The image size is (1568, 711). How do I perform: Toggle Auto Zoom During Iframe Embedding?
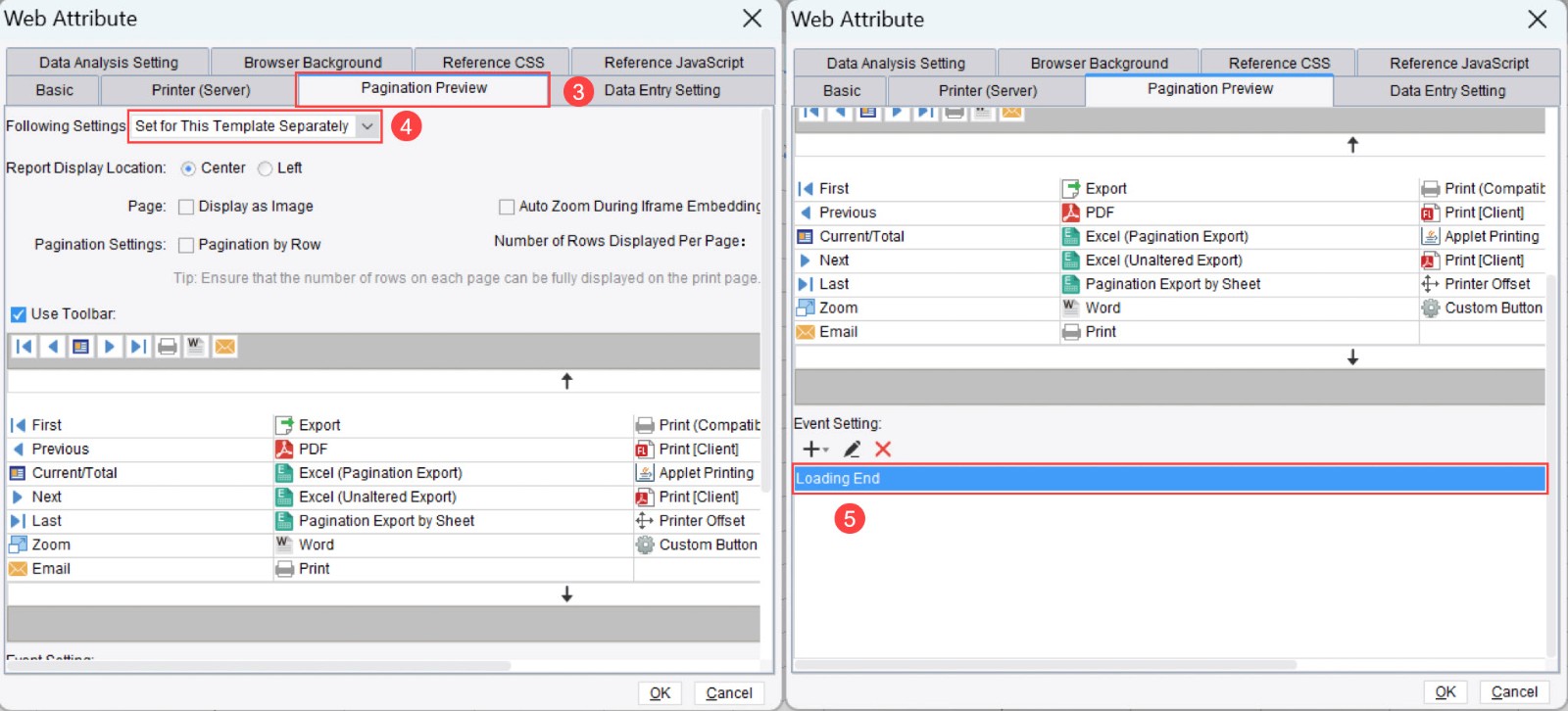(x=507, y=207)
